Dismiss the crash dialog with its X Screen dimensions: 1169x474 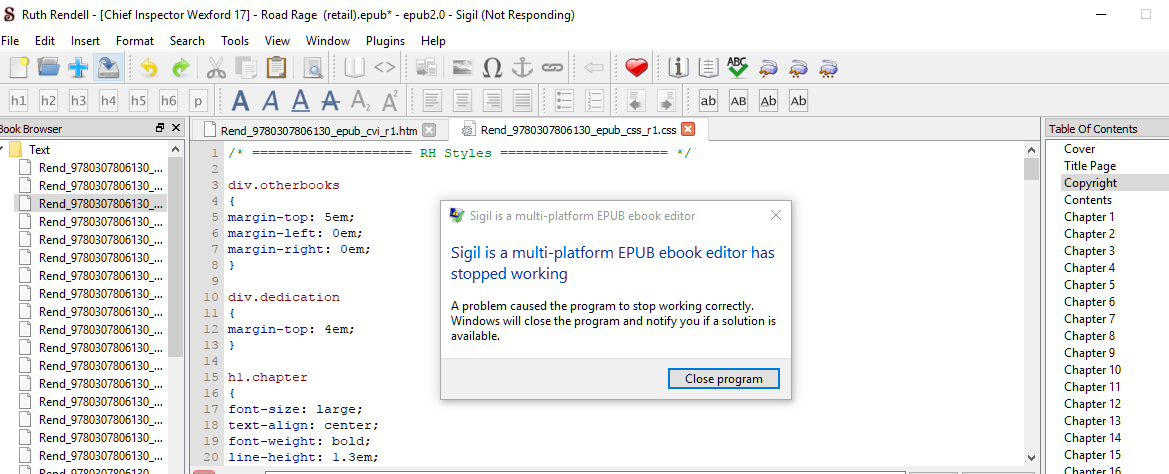coord(775,215)
